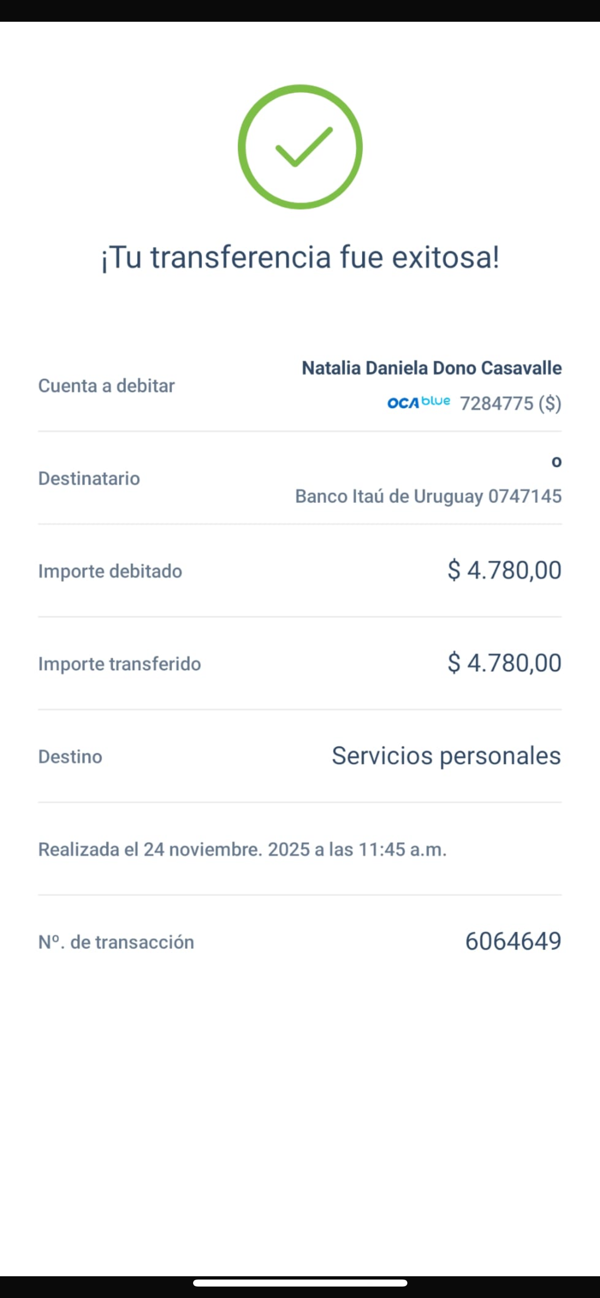Image resolution: width=600 pixels, height=1298 pixels.
Task: Select the "Nº. de transacción" label
Action: (x=116, y=942)
